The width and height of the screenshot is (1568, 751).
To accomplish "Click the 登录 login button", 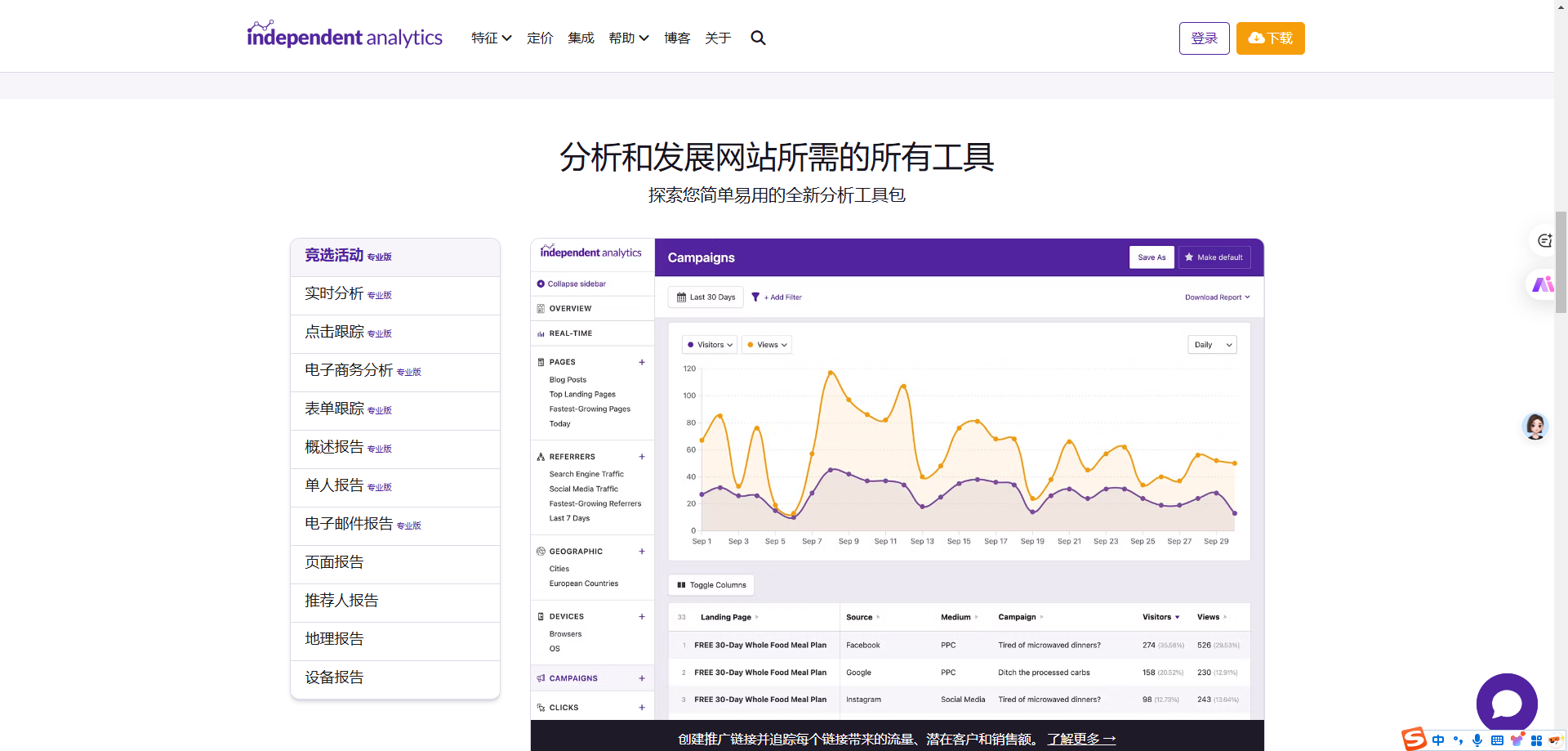I will tap(1204, 38).
